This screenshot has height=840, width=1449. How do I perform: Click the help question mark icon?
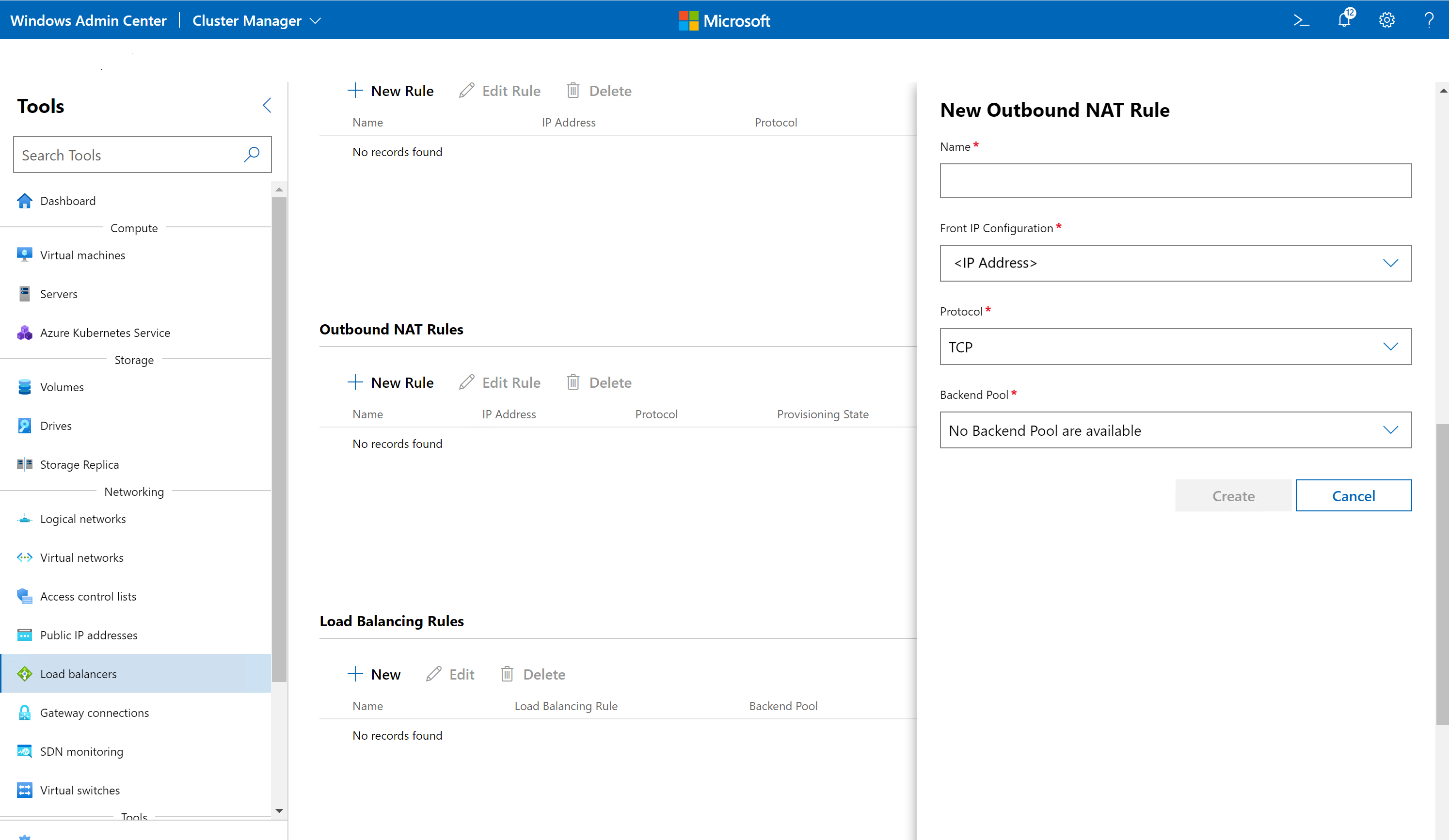point(1428,20)
